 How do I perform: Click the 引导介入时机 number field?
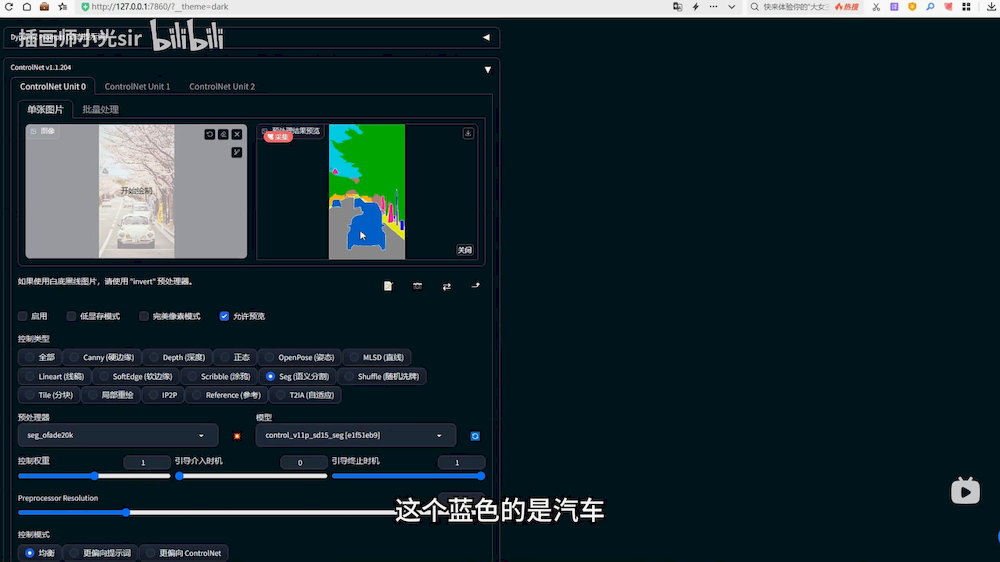(304, 462)
